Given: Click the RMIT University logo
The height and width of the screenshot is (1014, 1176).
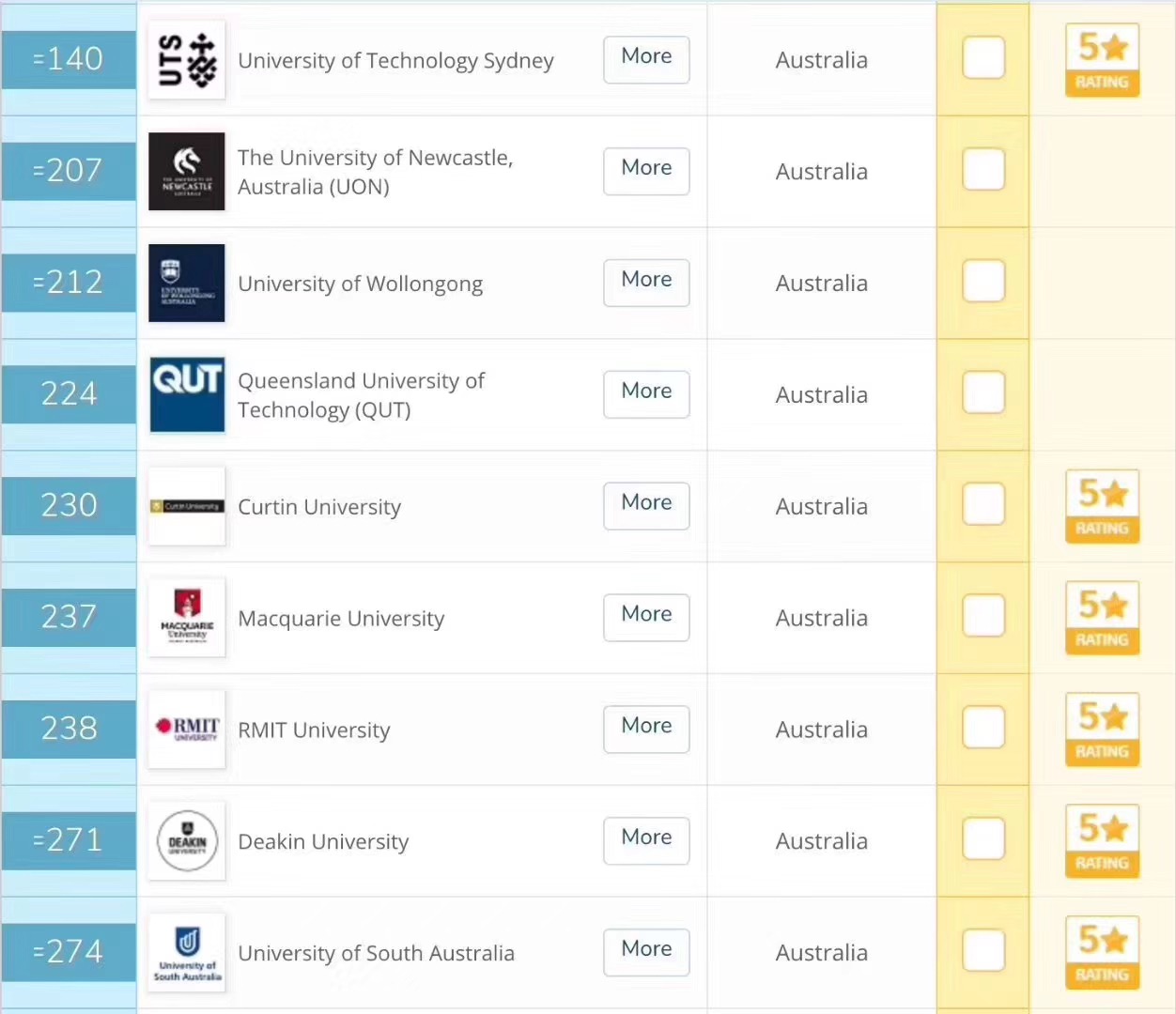Looking at the screenshot, I should click(187, 730).
